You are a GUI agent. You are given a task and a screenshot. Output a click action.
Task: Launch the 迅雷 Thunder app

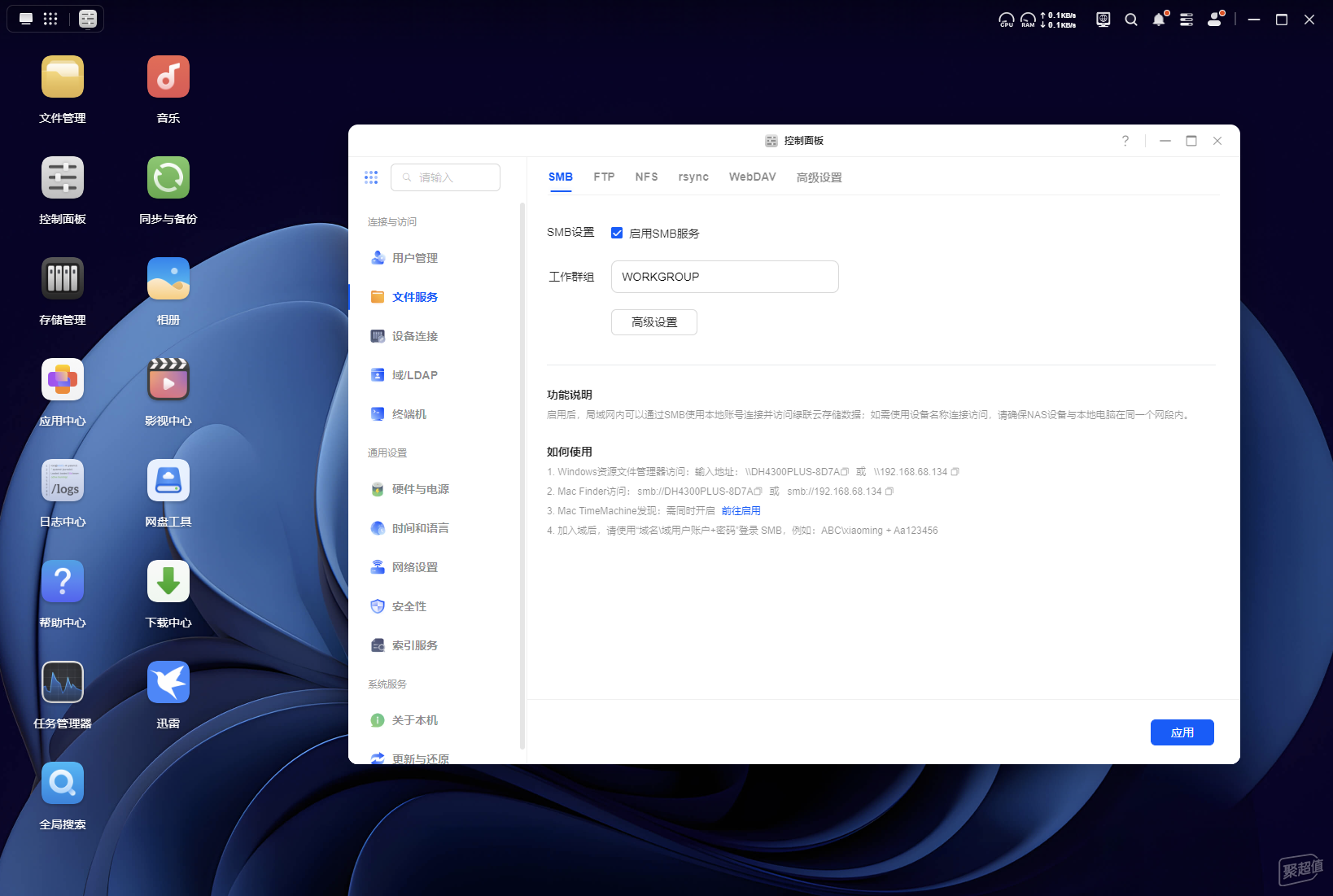pos(168,682)
